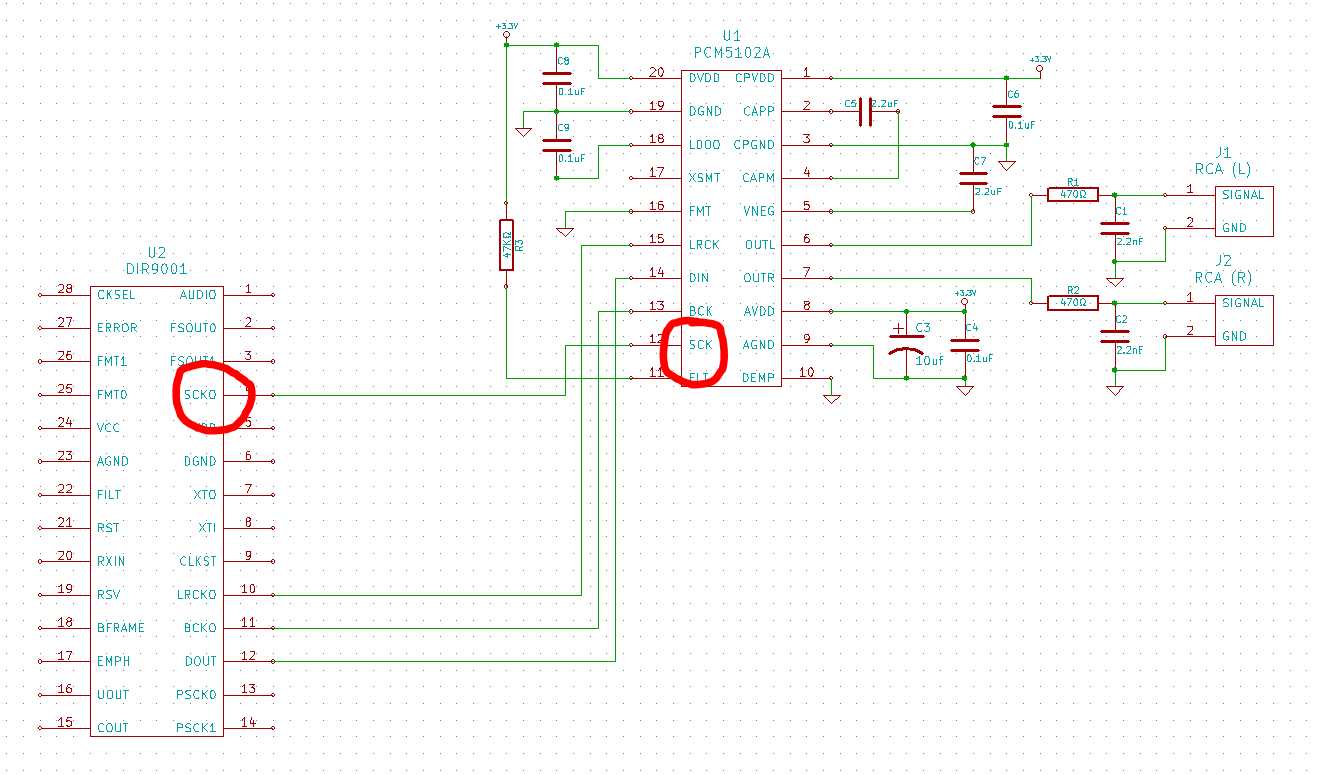This screenshot has height=774, width=1321.
Task: Select the 47KΩ resistor R3
Action: (506, 245)
